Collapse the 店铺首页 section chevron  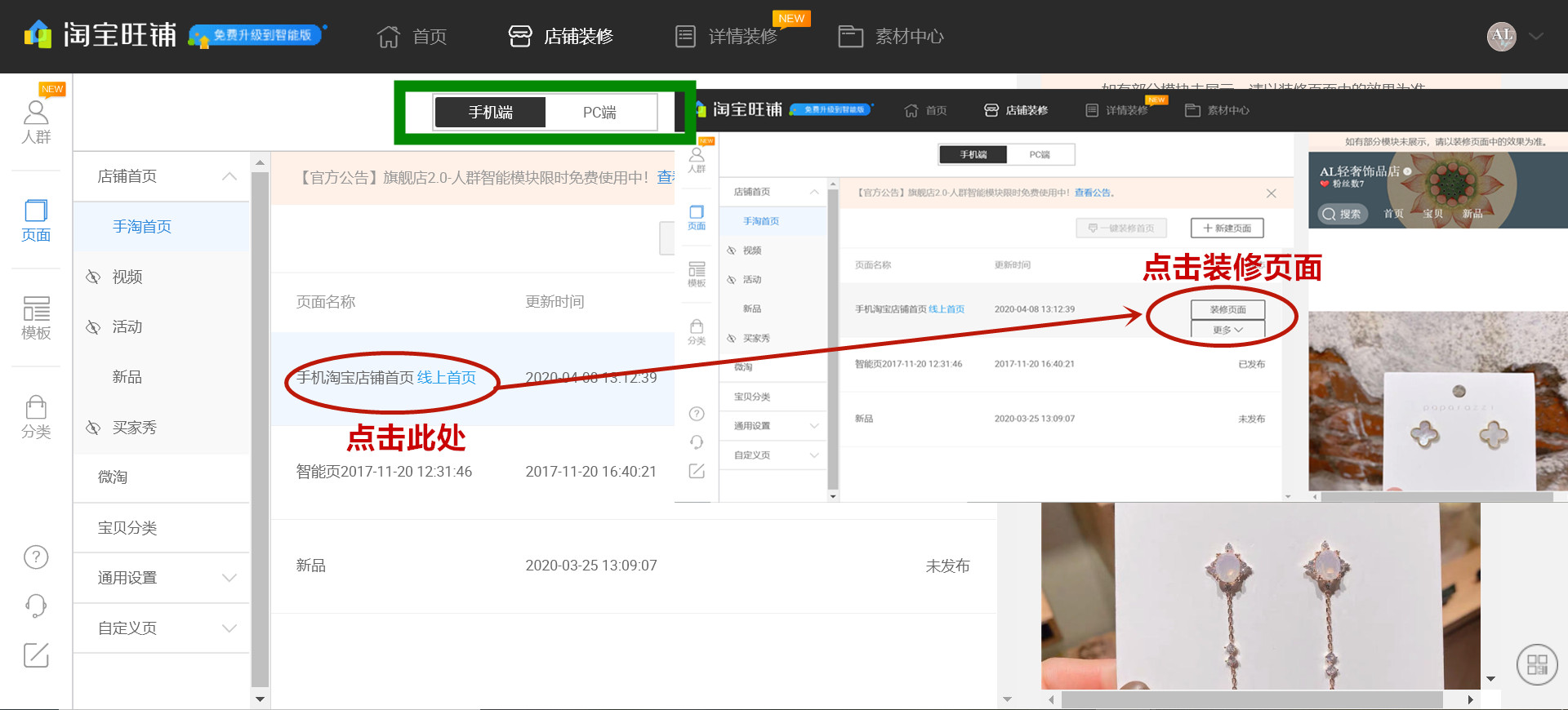pos(229,176)
